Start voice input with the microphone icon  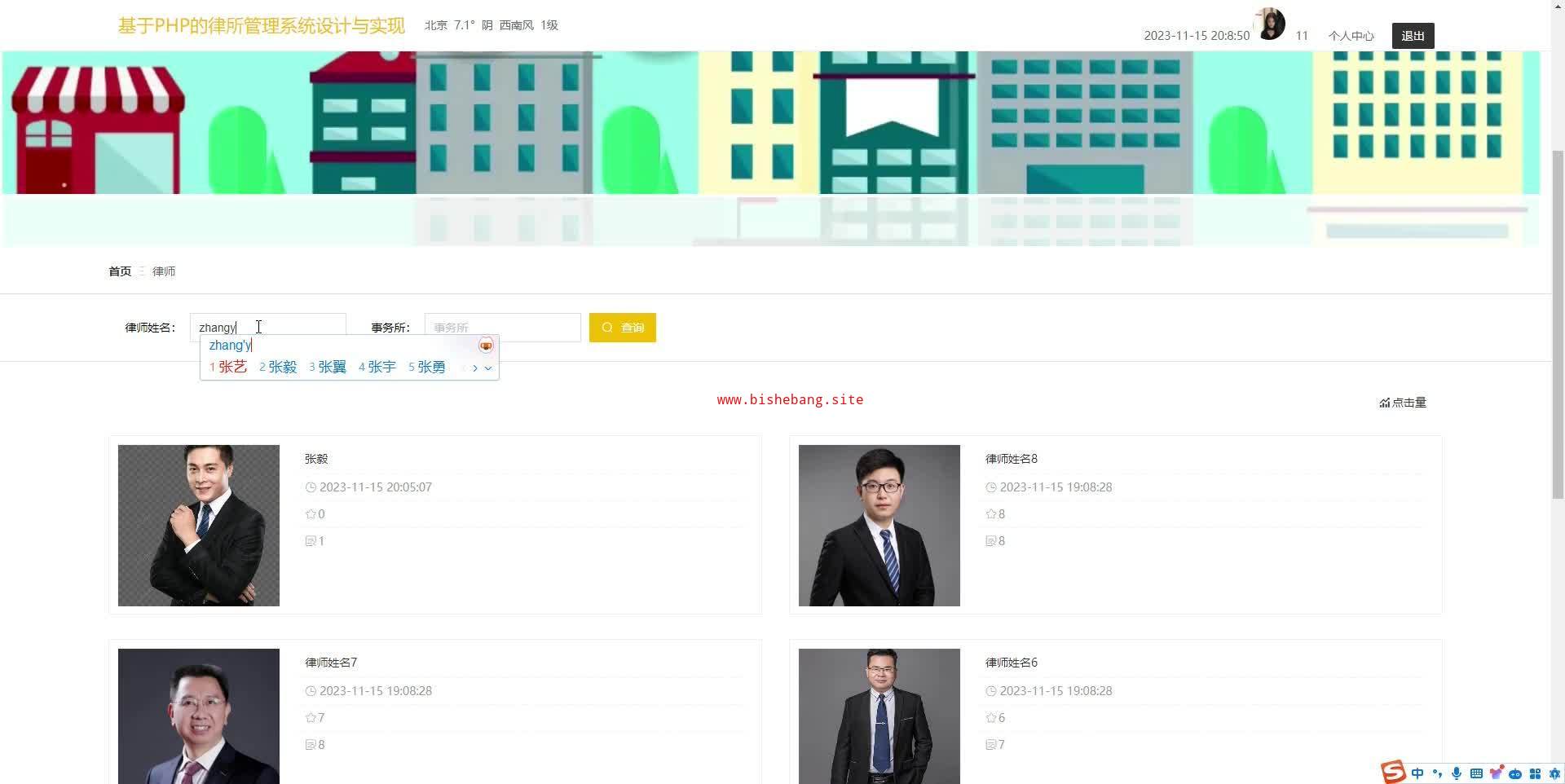click(x=1457, y=773)
